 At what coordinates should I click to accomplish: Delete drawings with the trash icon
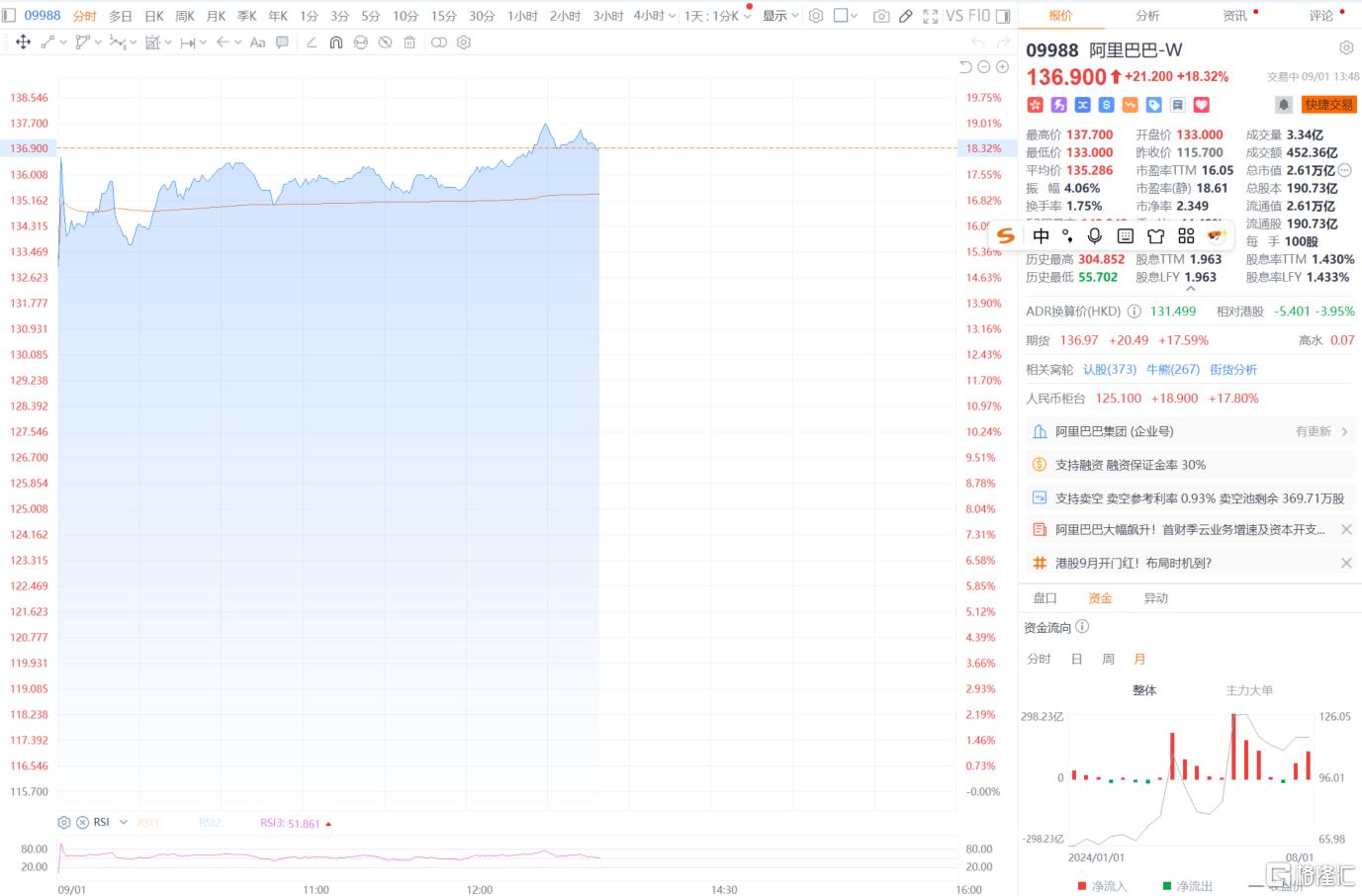tap(409, 43)
